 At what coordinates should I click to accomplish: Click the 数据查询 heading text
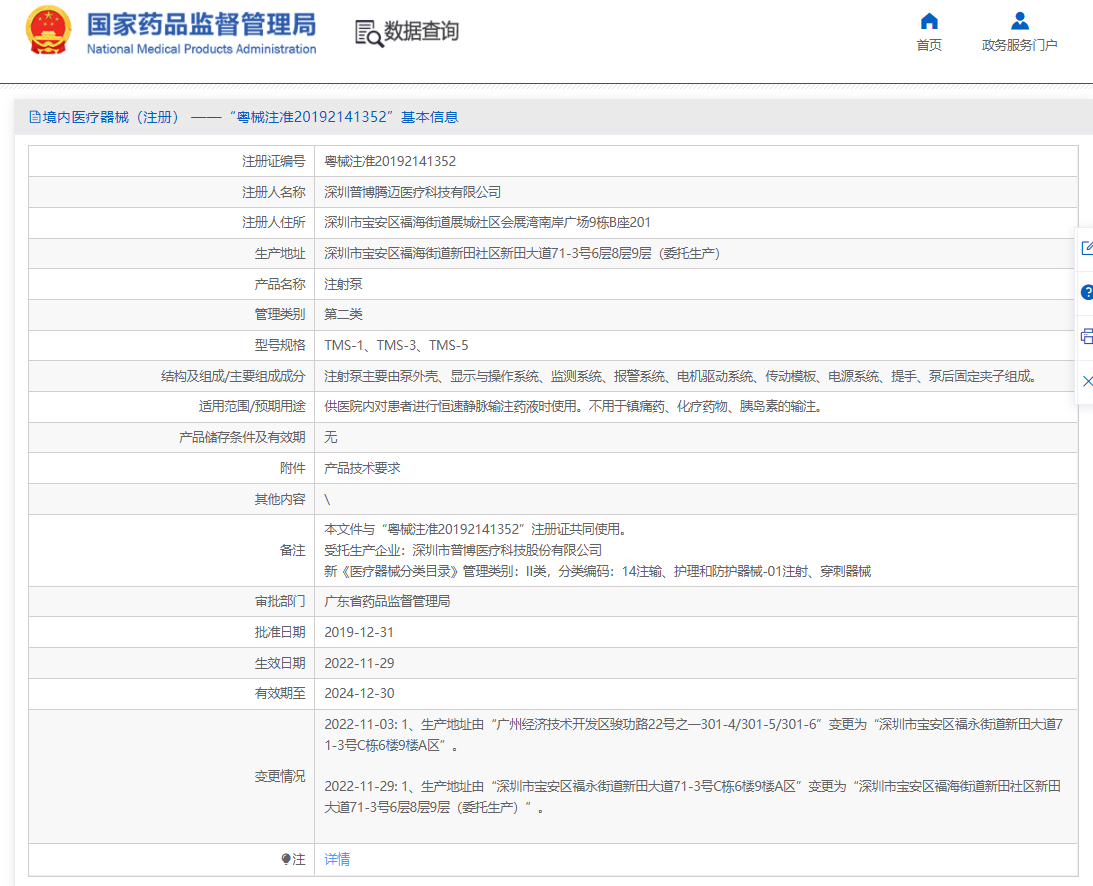click(x=422, y=31)
